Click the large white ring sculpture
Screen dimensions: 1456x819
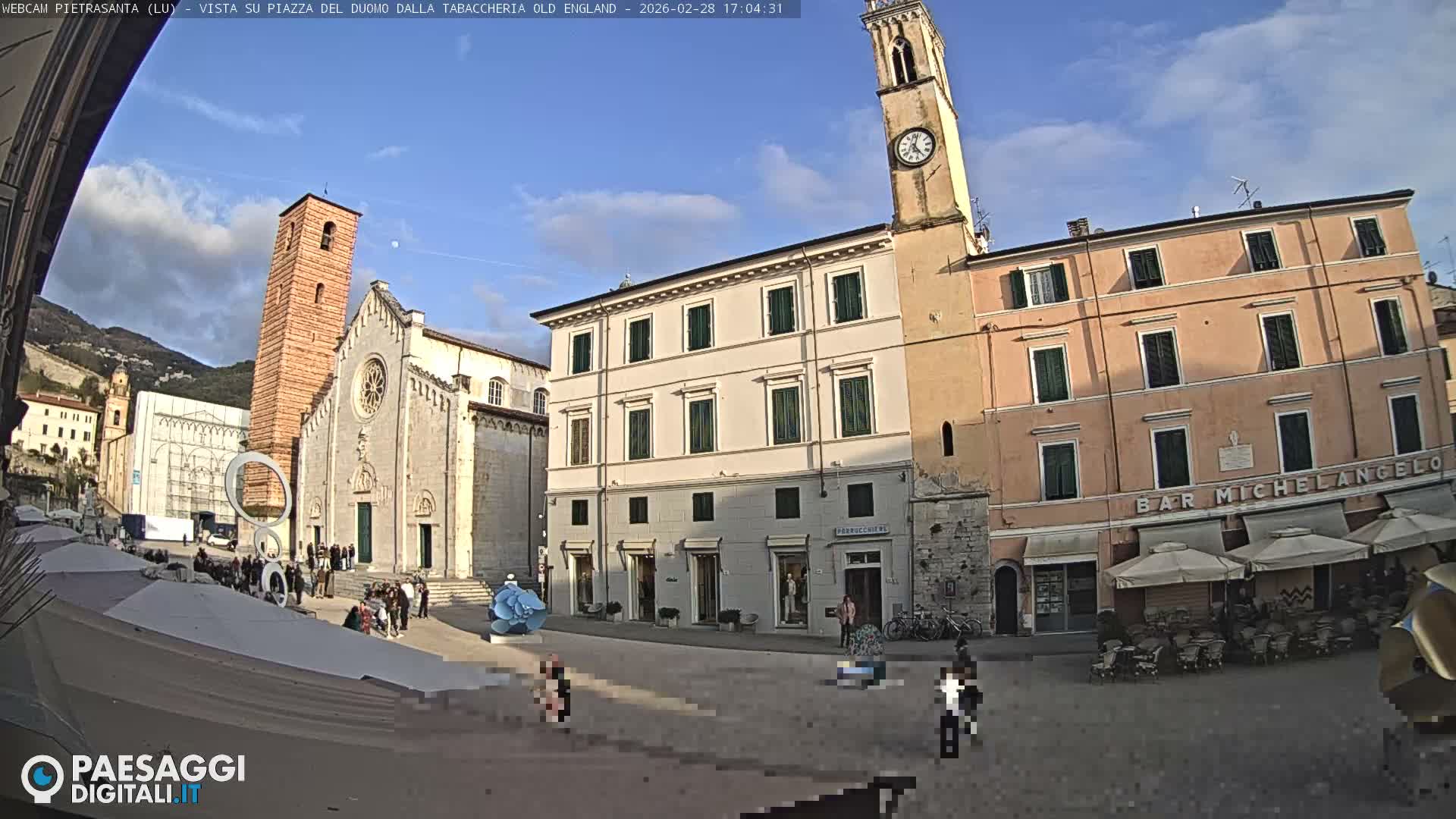coord(258,489)
